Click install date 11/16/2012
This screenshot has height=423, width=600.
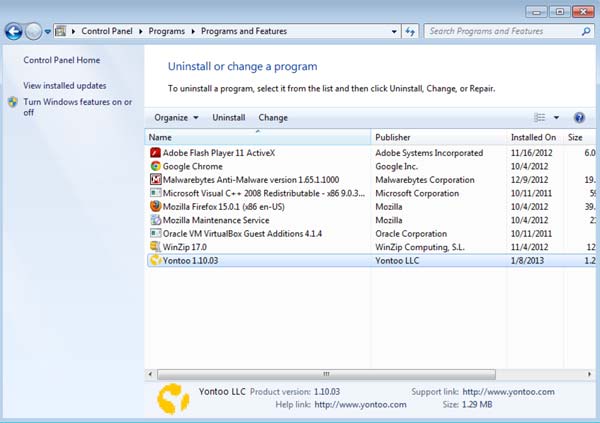click(x=532, y=153)
